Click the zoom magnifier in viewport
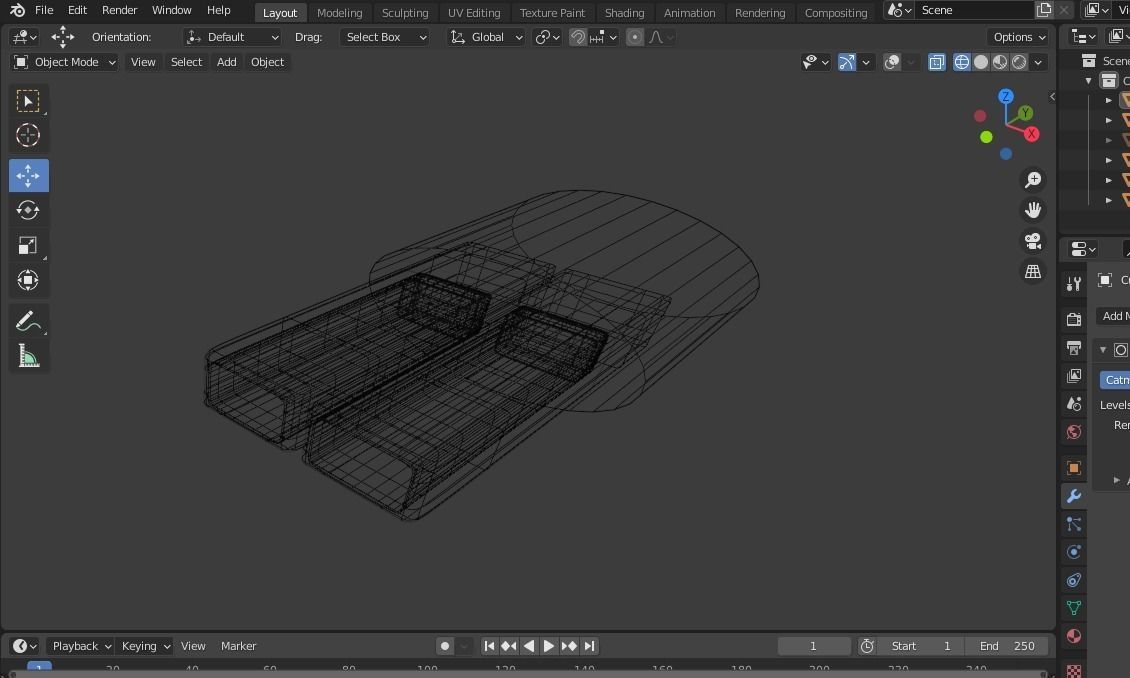The width and height of the screenshot is (1130, 678). 1033,180
